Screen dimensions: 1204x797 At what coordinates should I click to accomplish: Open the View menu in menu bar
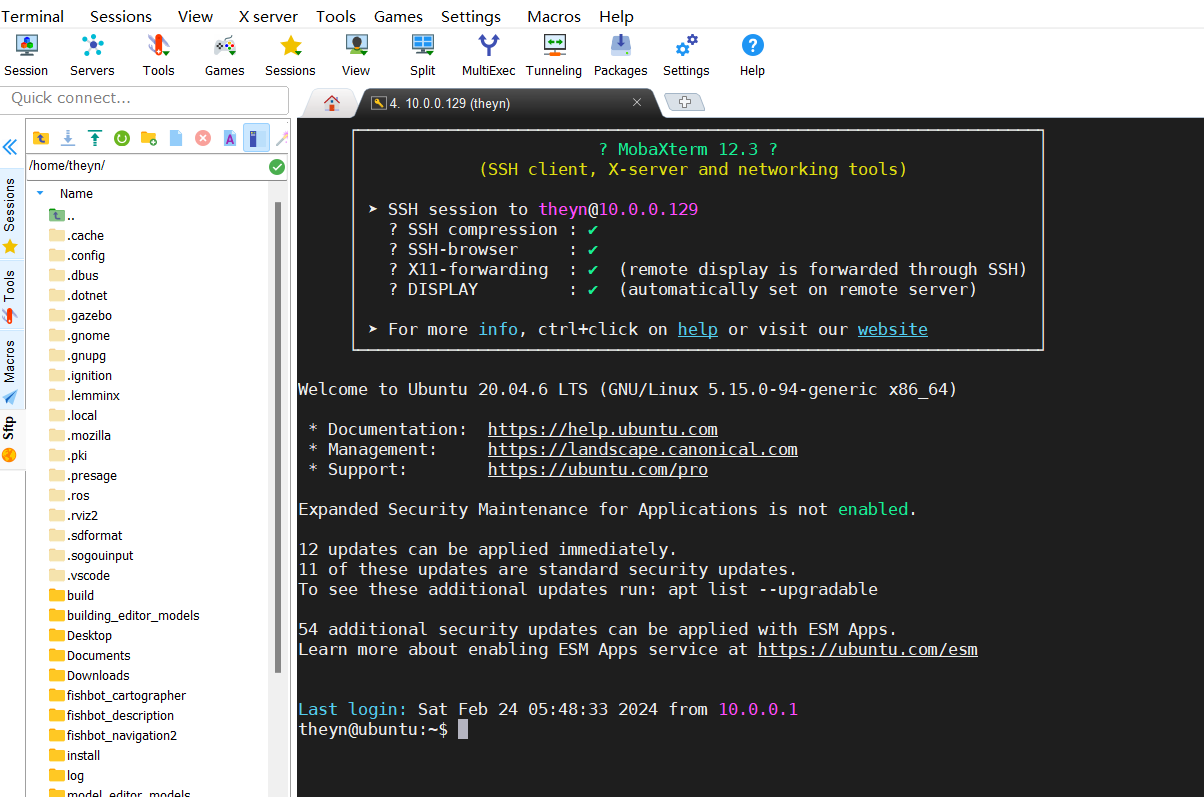click(x=195, y=16)
